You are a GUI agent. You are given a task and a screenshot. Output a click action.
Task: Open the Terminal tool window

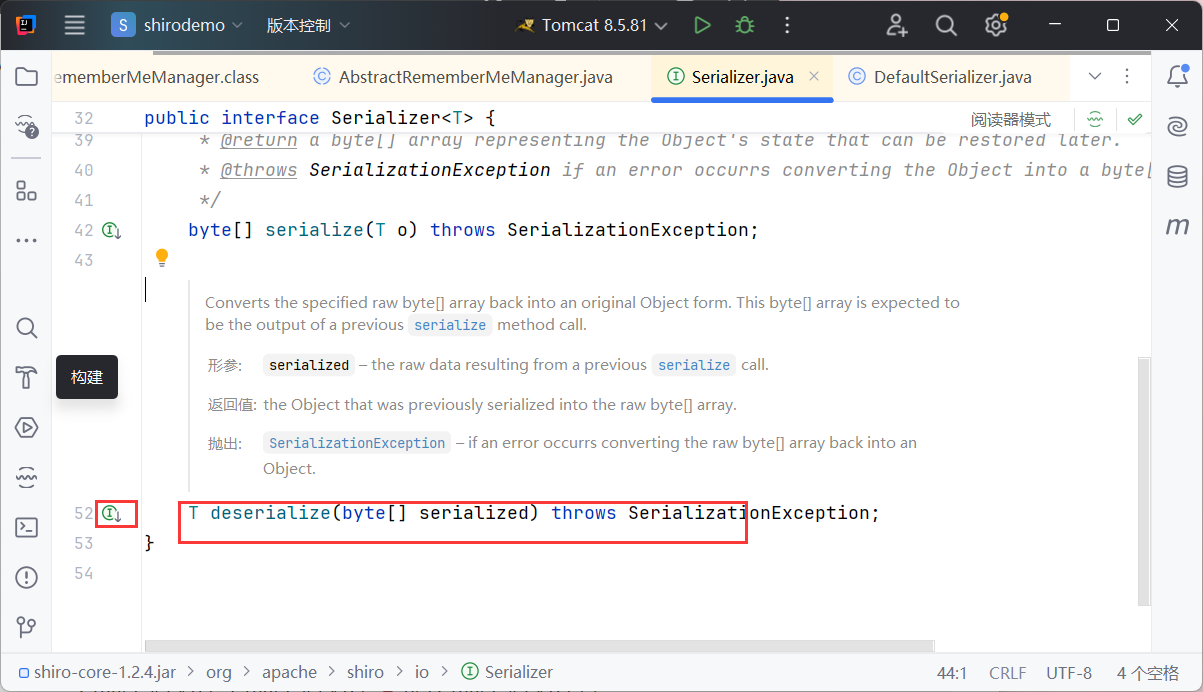(x=27, y=527)
